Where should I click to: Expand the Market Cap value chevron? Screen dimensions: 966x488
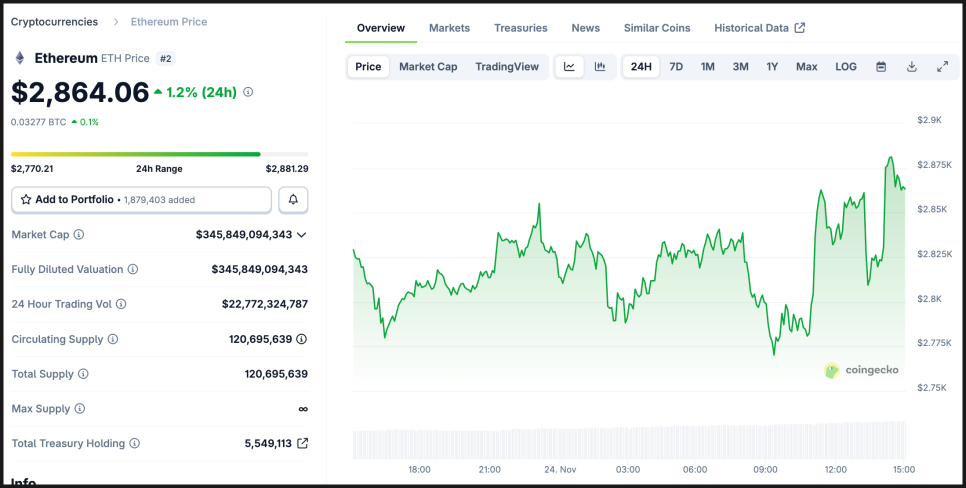tap(302, 235)
